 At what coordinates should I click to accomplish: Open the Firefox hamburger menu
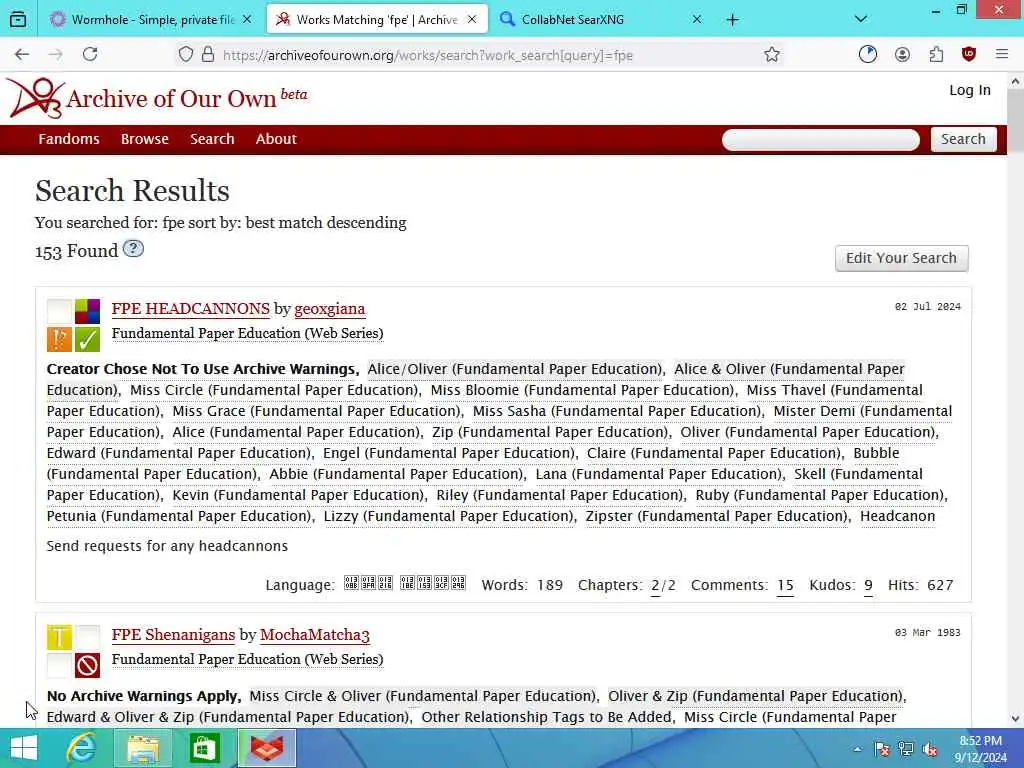(x=1002, y=55)
